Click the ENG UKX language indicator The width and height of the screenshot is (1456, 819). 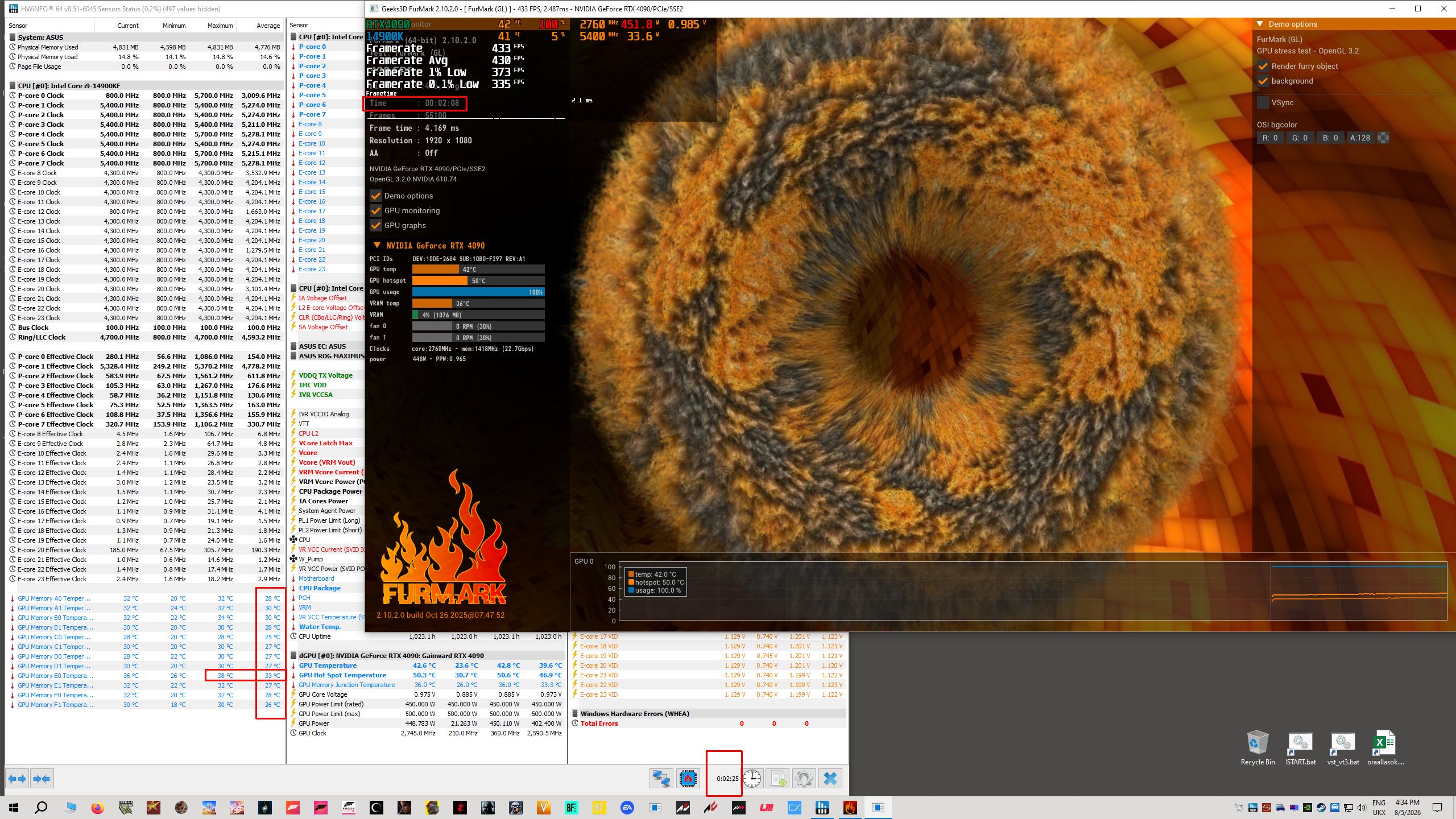[x=1379, y=808]
